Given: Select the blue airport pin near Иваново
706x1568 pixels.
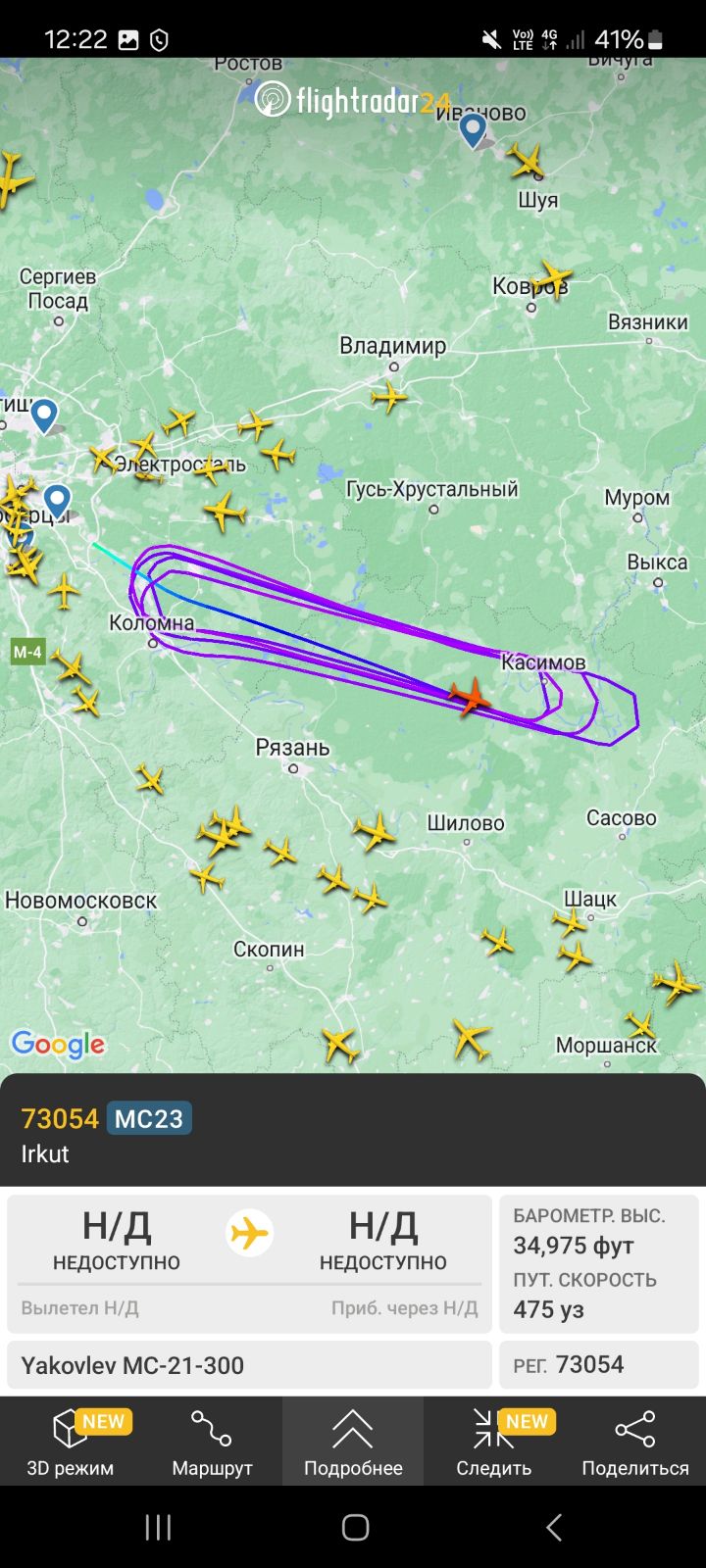Looking at the screenshot, I should coord(474,130).
